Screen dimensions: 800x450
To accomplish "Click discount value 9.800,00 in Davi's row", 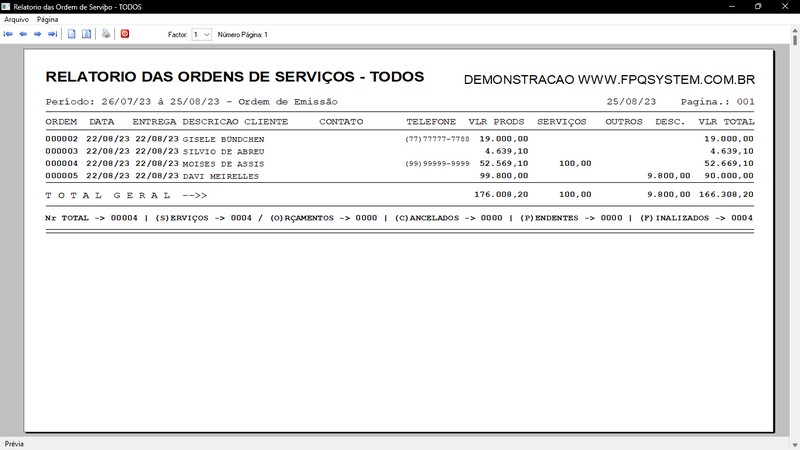I will (669, 176).
